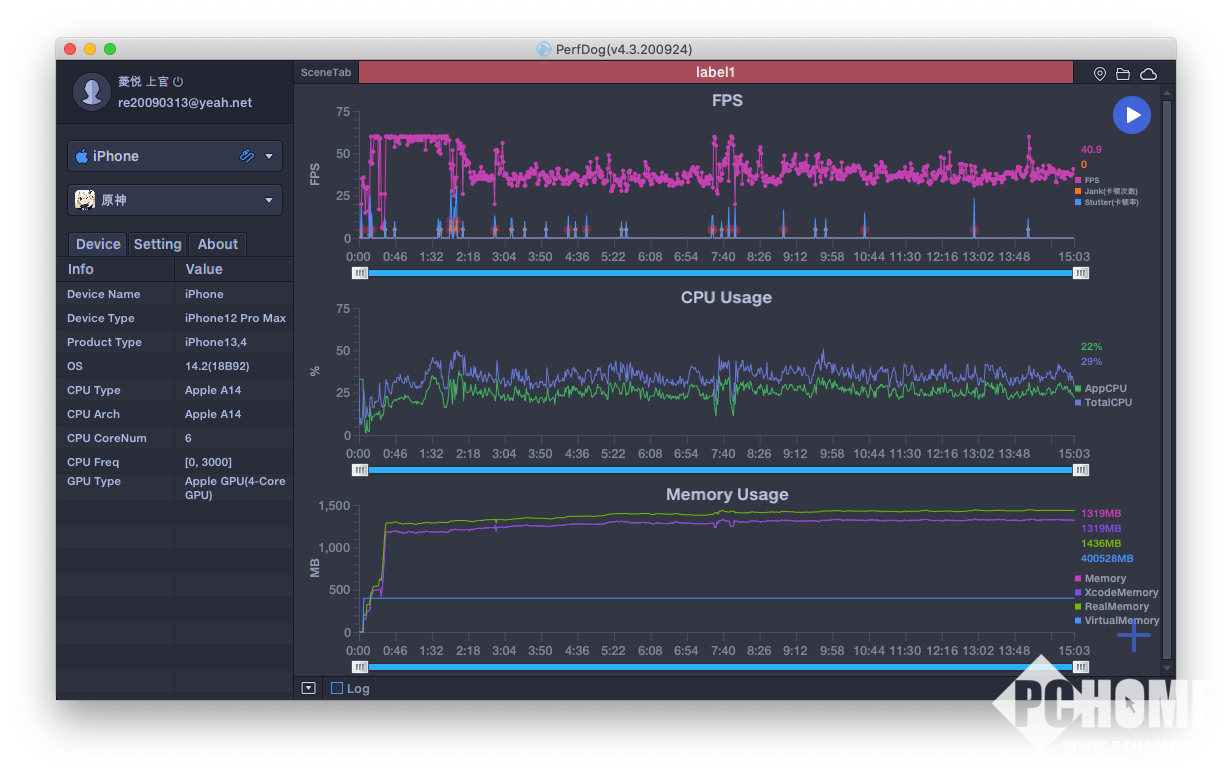The width and height of the screenshot is (1232, 774).
Task: Toggle RealMemory series in the legend
Action: pos(1111,606)
